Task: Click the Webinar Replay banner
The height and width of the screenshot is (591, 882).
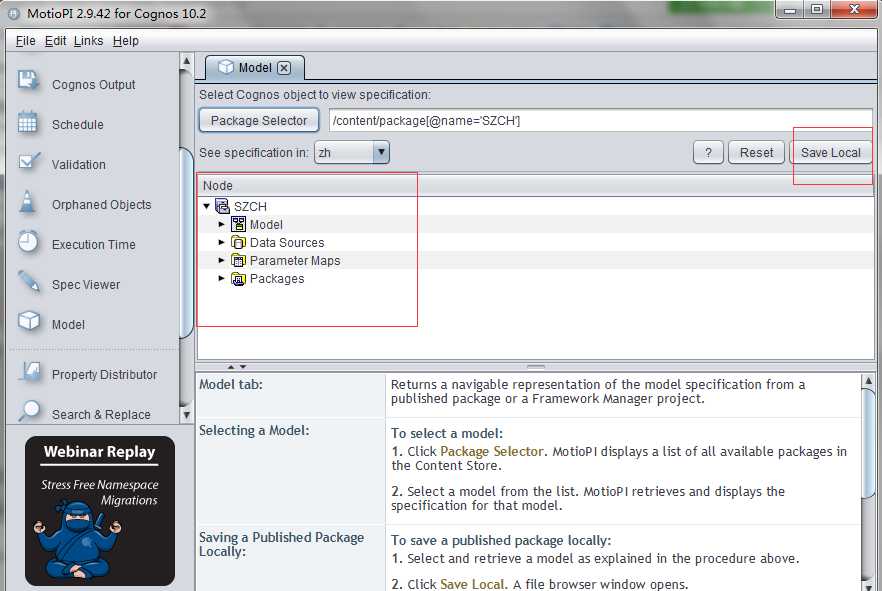Action: 100,511
